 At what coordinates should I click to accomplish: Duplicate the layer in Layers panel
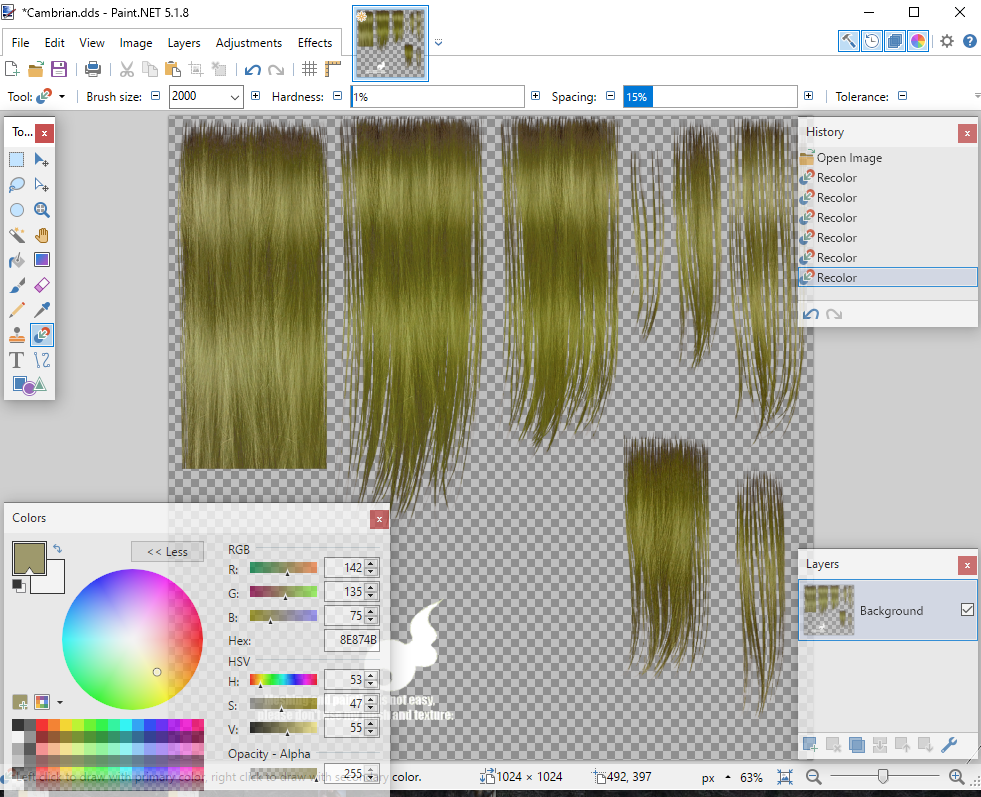pyautogui.click(x=856, y=744)
